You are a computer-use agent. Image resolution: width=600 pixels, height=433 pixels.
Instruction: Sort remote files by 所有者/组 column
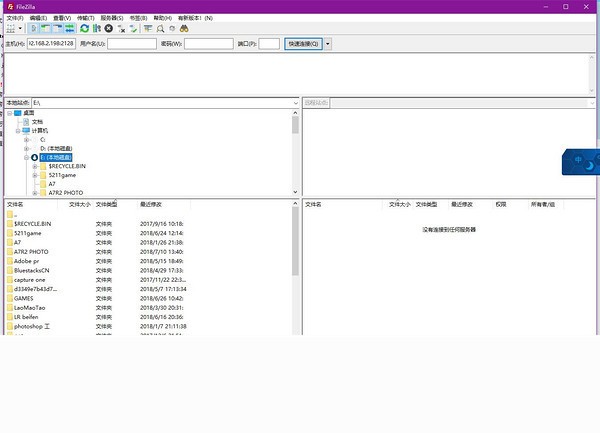coord(543,205)
